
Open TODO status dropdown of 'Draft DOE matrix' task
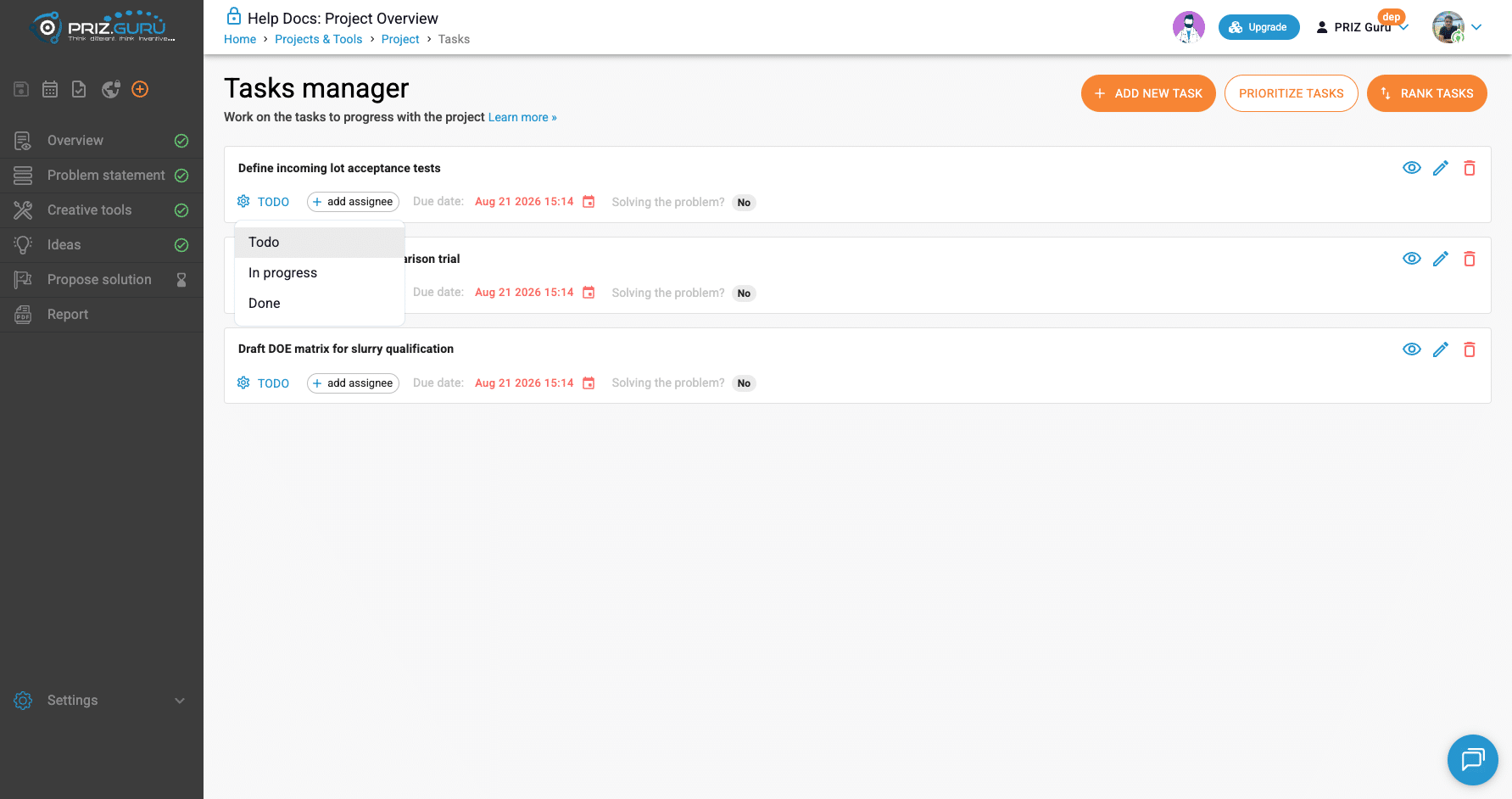[264, 383]
